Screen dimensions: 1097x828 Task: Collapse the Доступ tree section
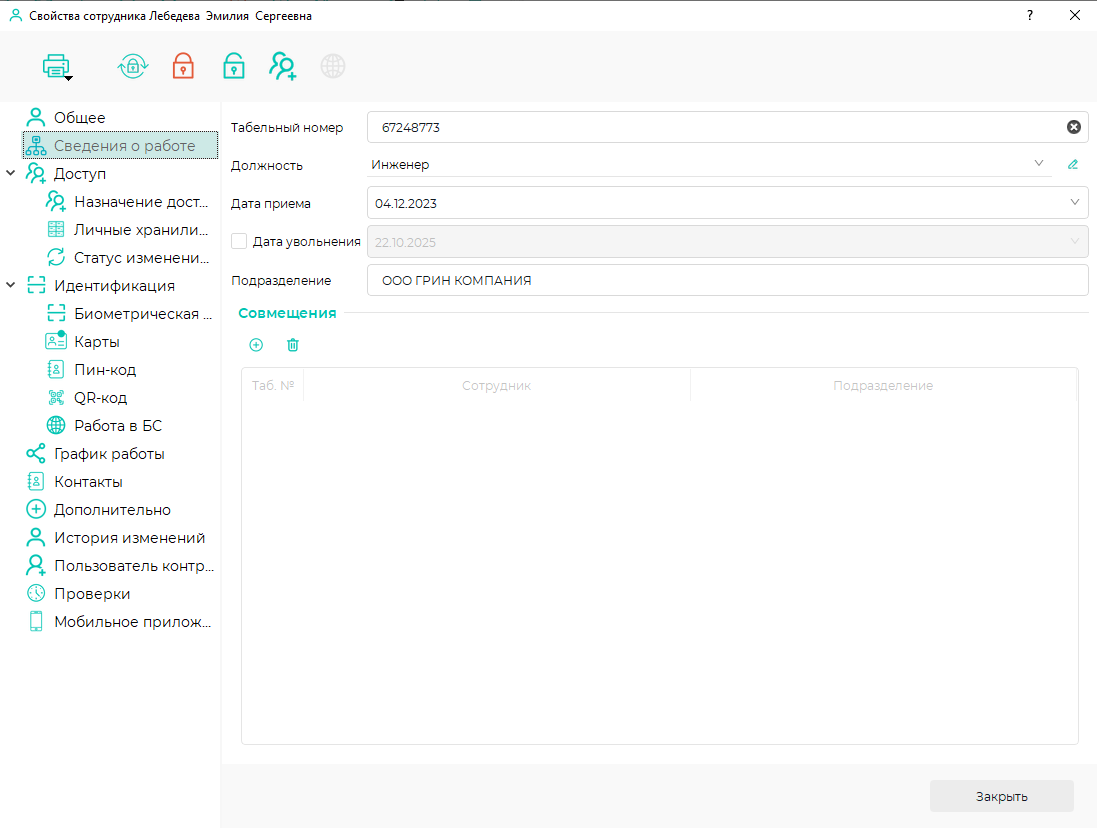[11, 174]
